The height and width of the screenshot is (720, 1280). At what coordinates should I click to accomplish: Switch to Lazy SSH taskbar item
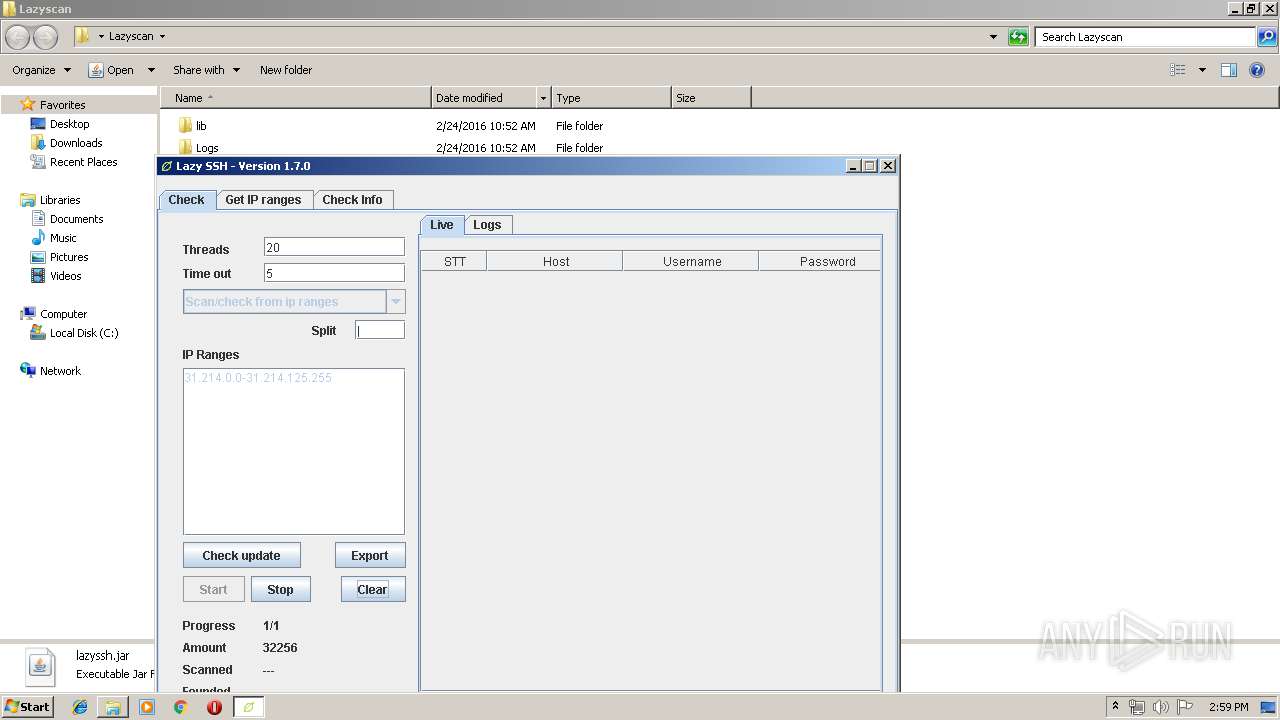[248, 707]
